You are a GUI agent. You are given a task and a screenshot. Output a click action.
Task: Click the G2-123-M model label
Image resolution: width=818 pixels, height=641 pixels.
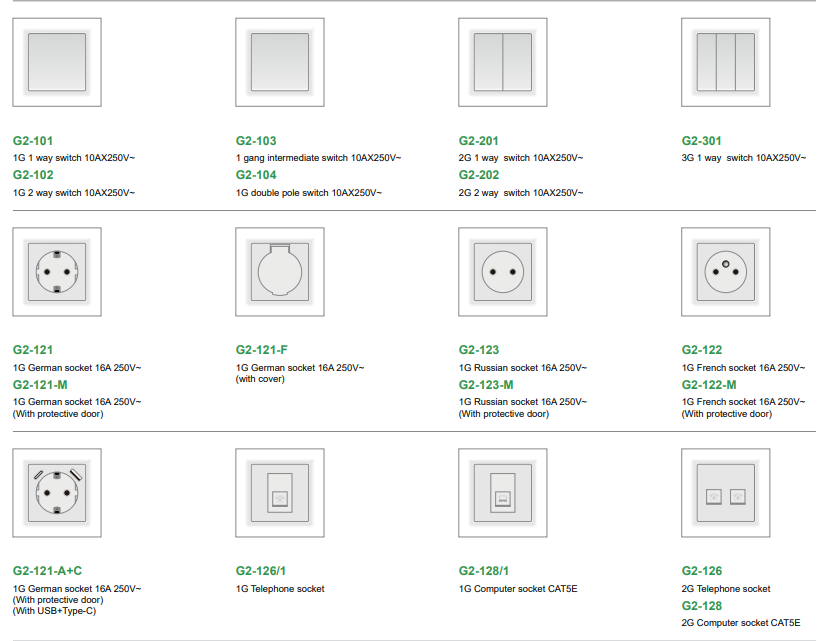(x=486, y=385)
